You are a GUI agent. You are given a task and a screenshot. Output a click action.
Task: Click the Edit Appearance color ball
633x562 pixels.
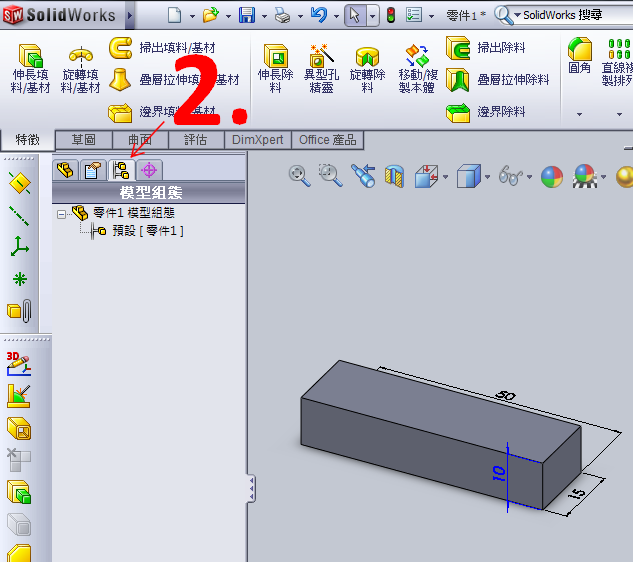click(x=551, y=177)
